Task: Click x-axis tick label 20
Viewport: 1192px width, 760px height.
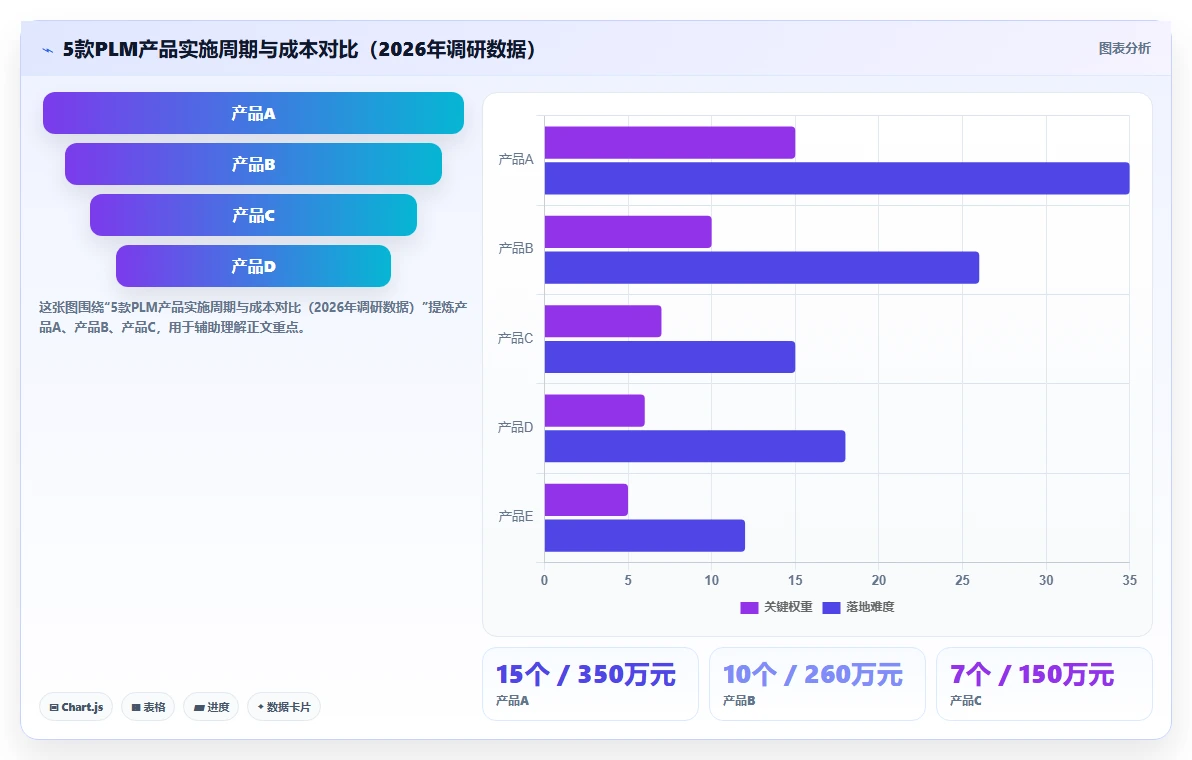Action: [879, 581]
